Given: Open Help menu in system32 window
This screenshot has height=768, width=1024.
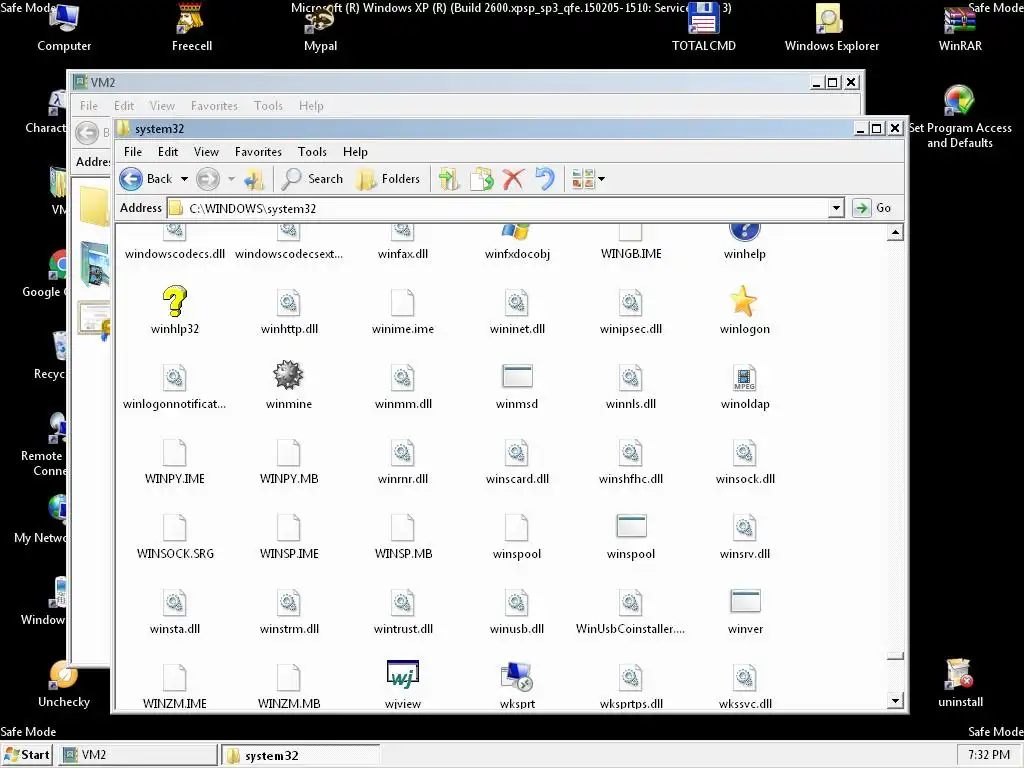Looking at the screenshot, I should 355,152.
